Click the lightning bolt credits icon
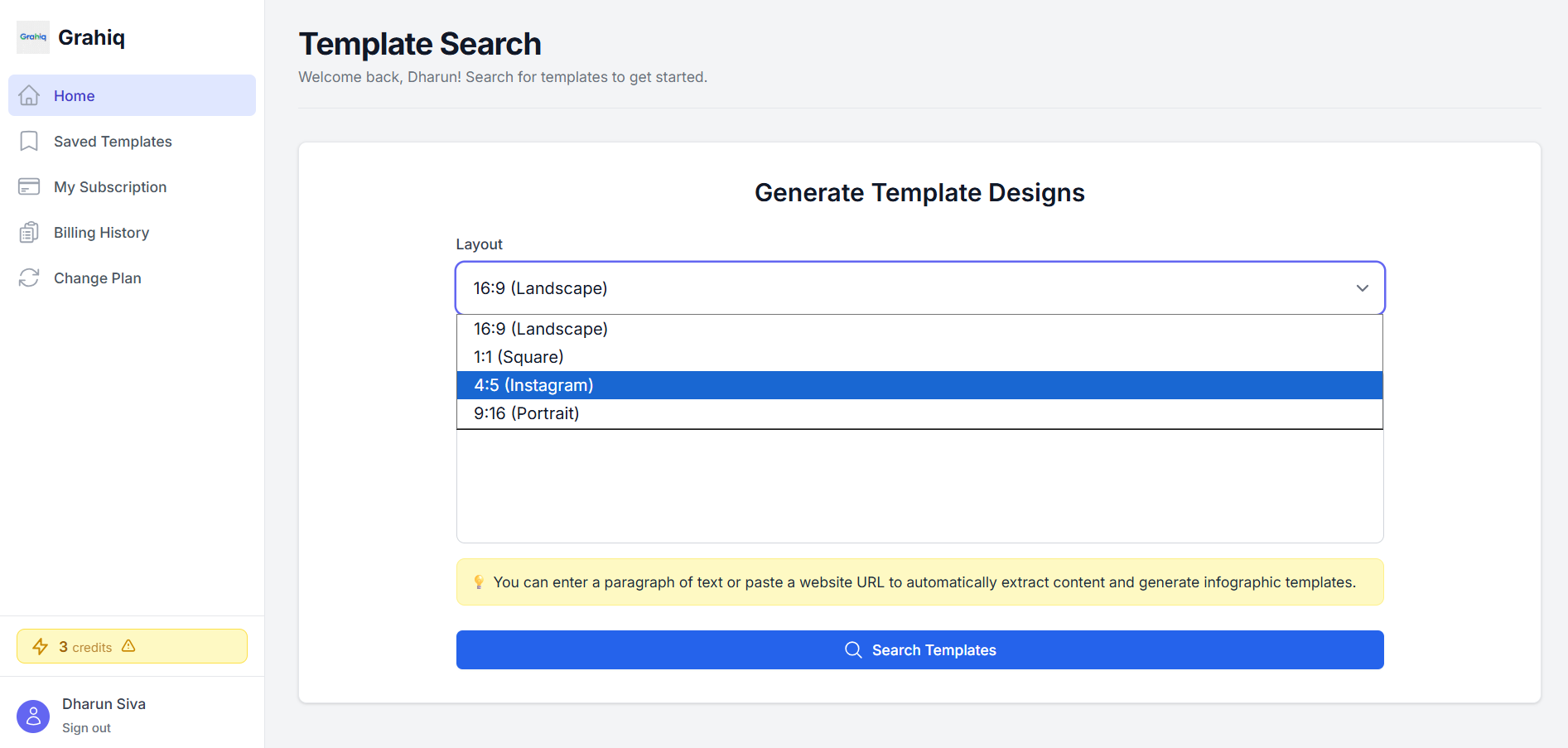This screenshot has width=1568, height=748. click(x=41, y=646)
